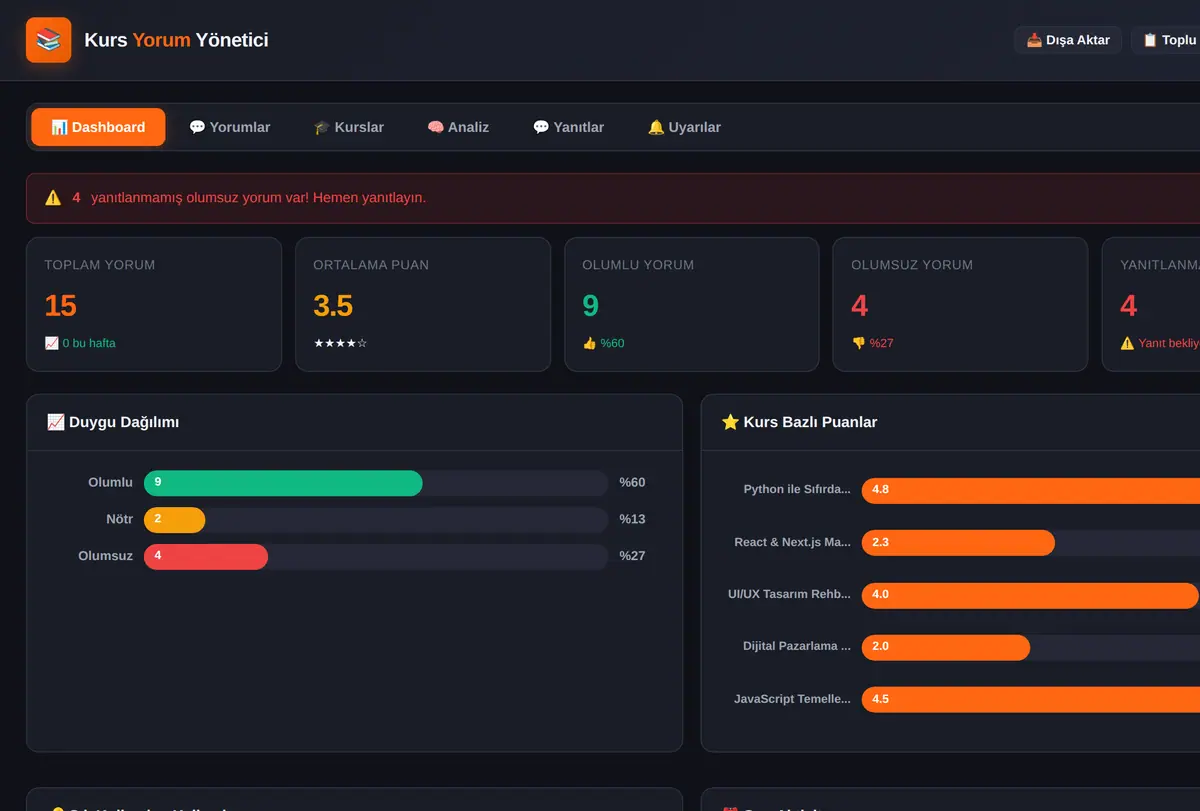This screenshot has width=1200, height=811.
Task: Click the '%60' label beside the Olumlu bar
Action: click(x=632, y=483)
